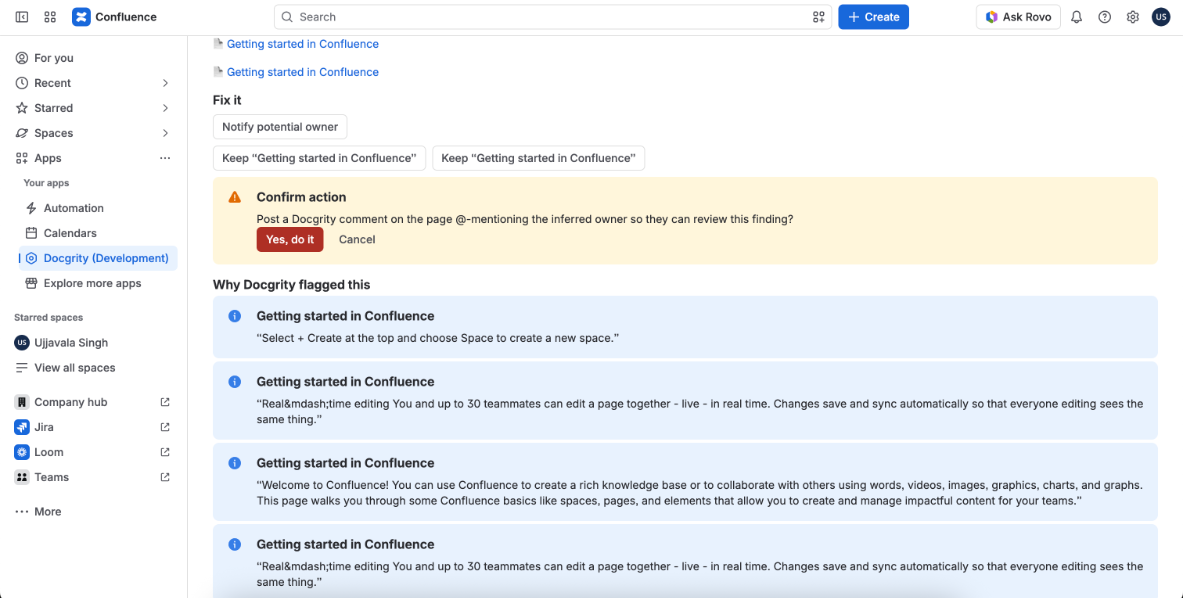
Task: Cancel the confirm action
Action: pyautogui.click(x=357, y=239)
